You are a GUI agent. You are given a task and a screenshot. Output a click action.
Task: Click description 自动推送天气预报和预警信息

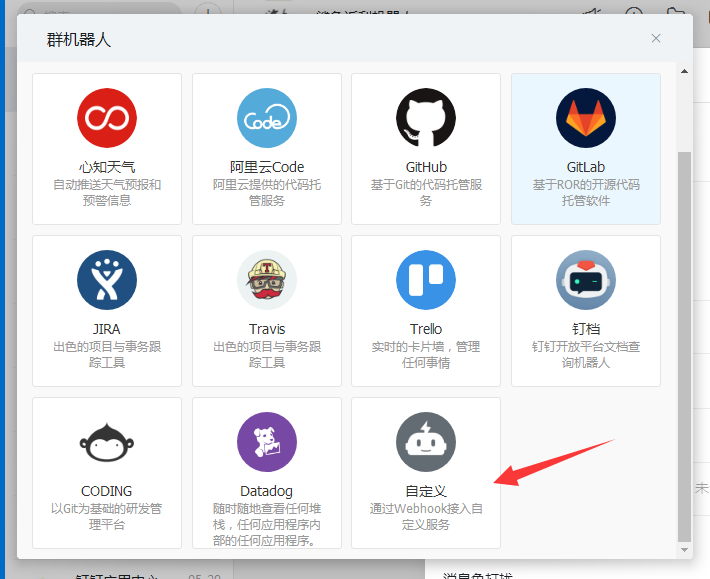coord(107,192)
